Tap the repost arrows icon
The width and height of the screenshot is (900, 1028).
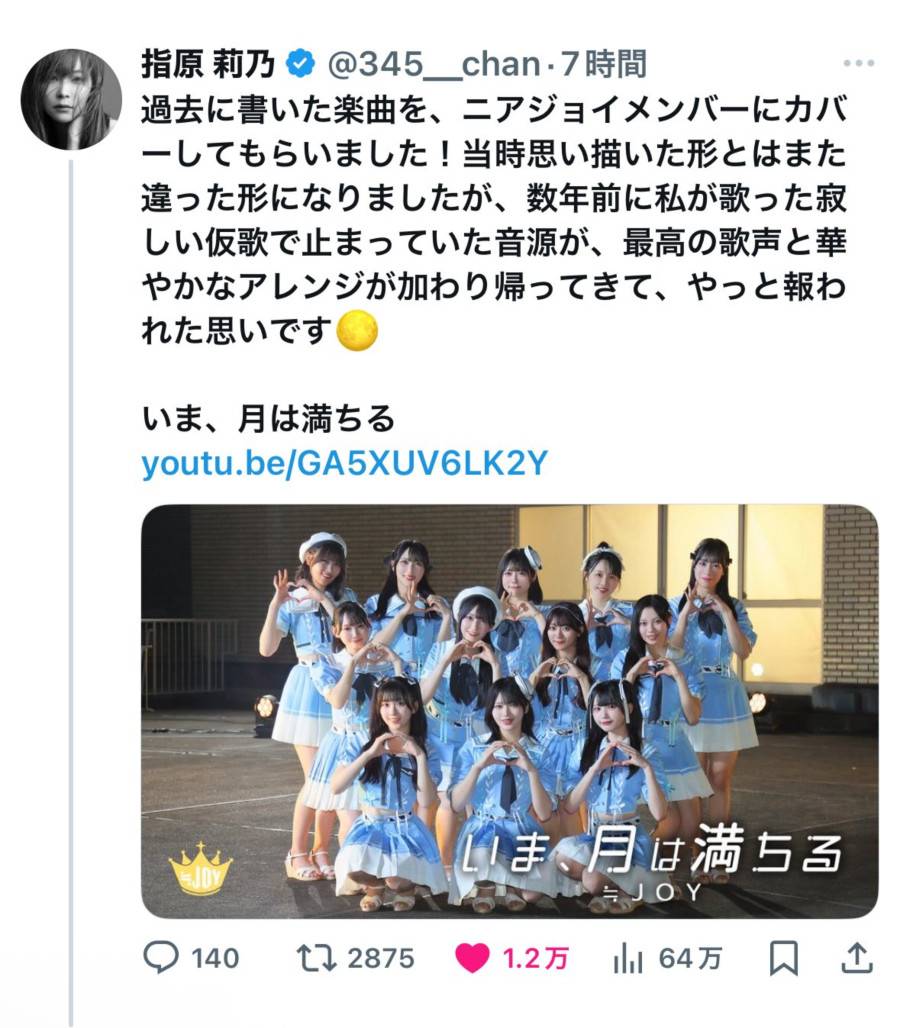(x=317, y=957)
